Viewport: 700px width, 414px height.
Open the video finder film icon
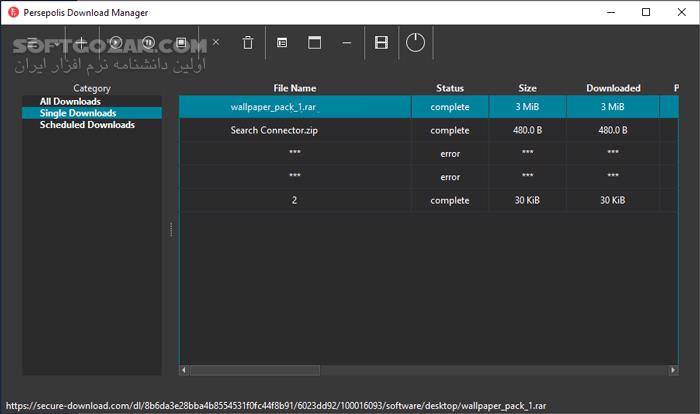(381, 43)
